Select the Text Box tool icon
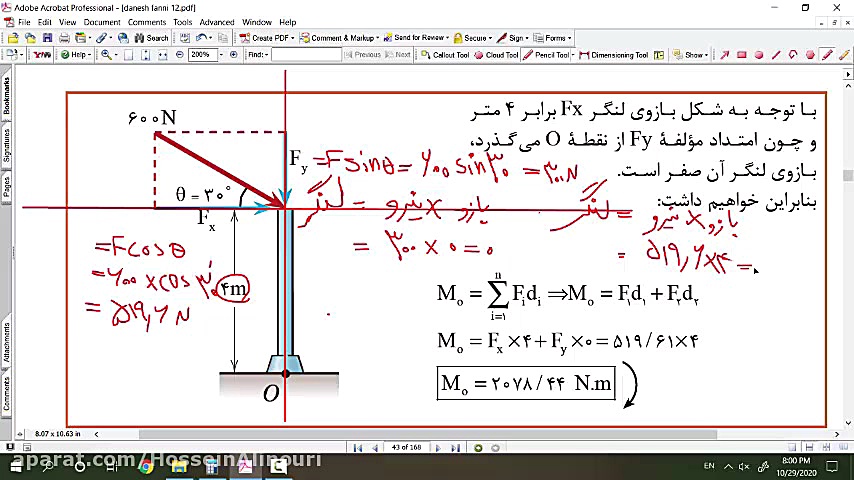Viewport: 854px width, 480px height. (659, 55)
